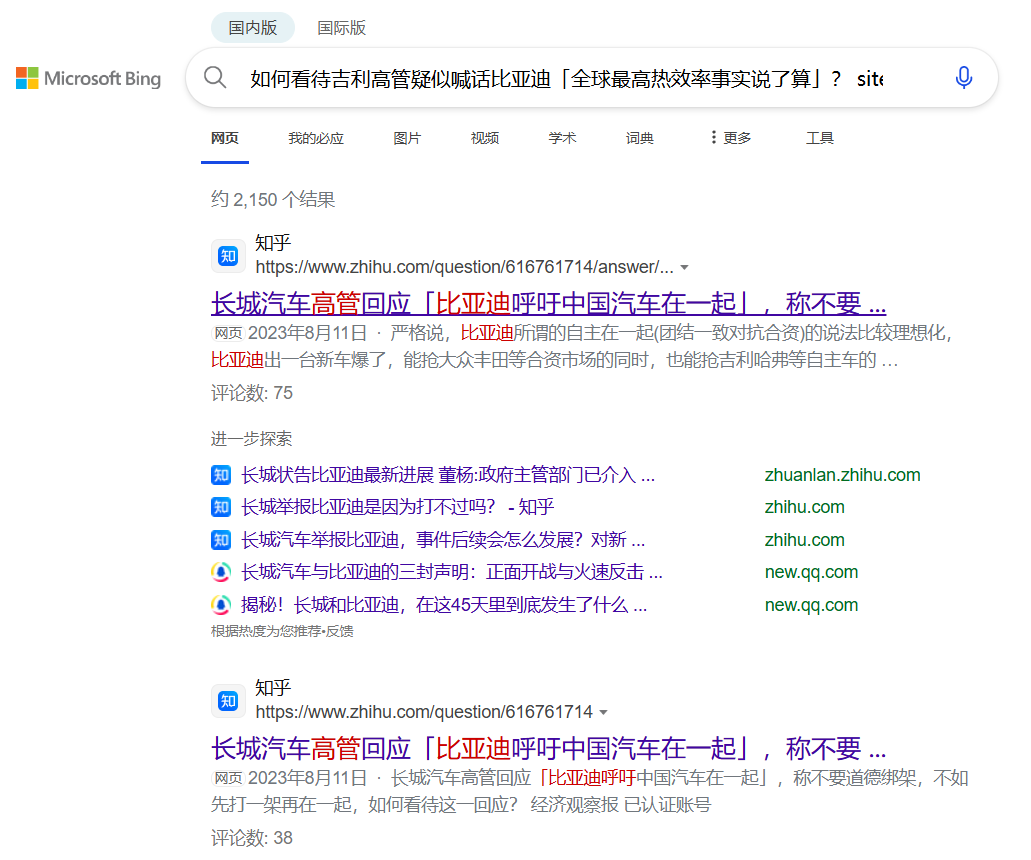Click the Zhihu icon beside 长城状告比亚迪最新进展
The image size is (1031, 860).
tap(221, 475)
